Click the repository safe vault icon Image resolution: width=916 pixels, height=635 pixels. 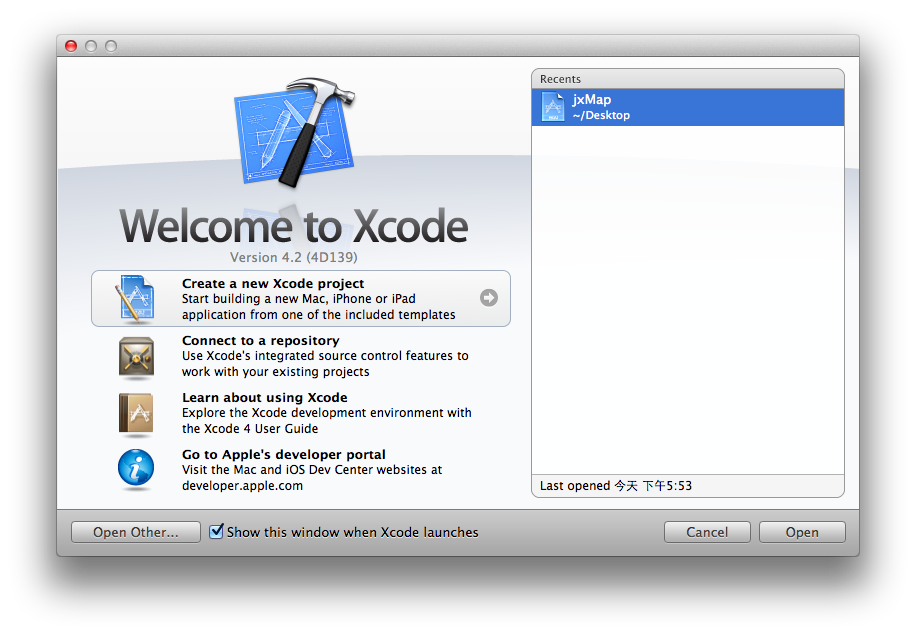[136, 356]
